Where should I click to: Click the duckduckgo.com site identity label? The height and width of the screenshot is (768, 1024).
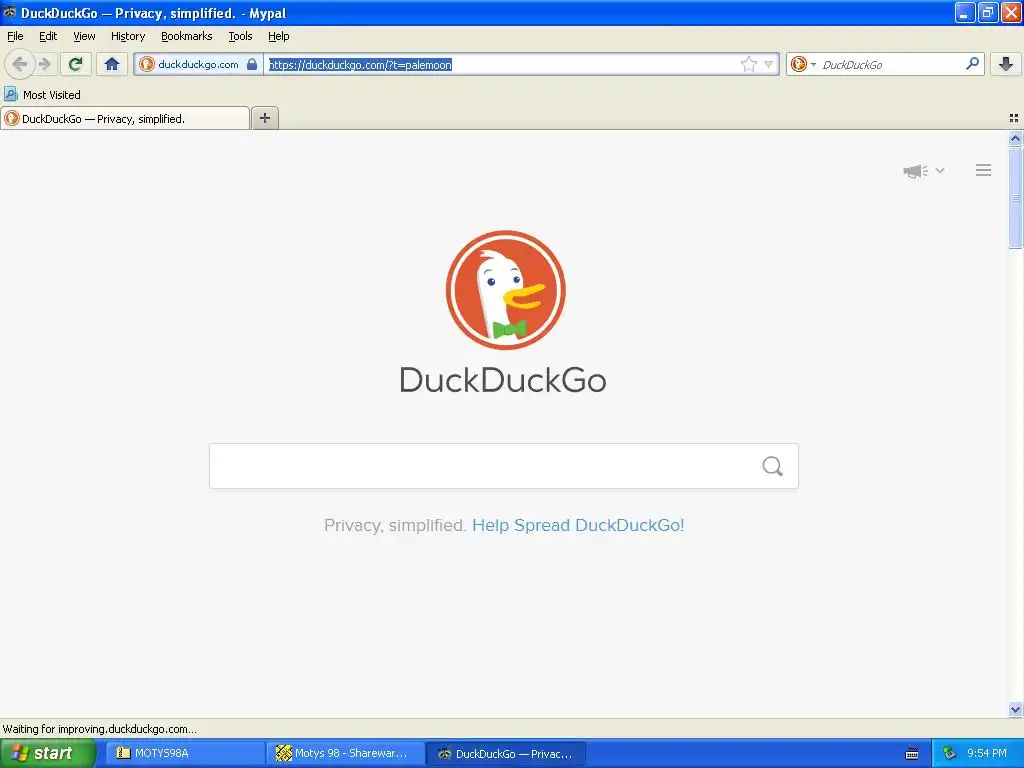point(198,64)
